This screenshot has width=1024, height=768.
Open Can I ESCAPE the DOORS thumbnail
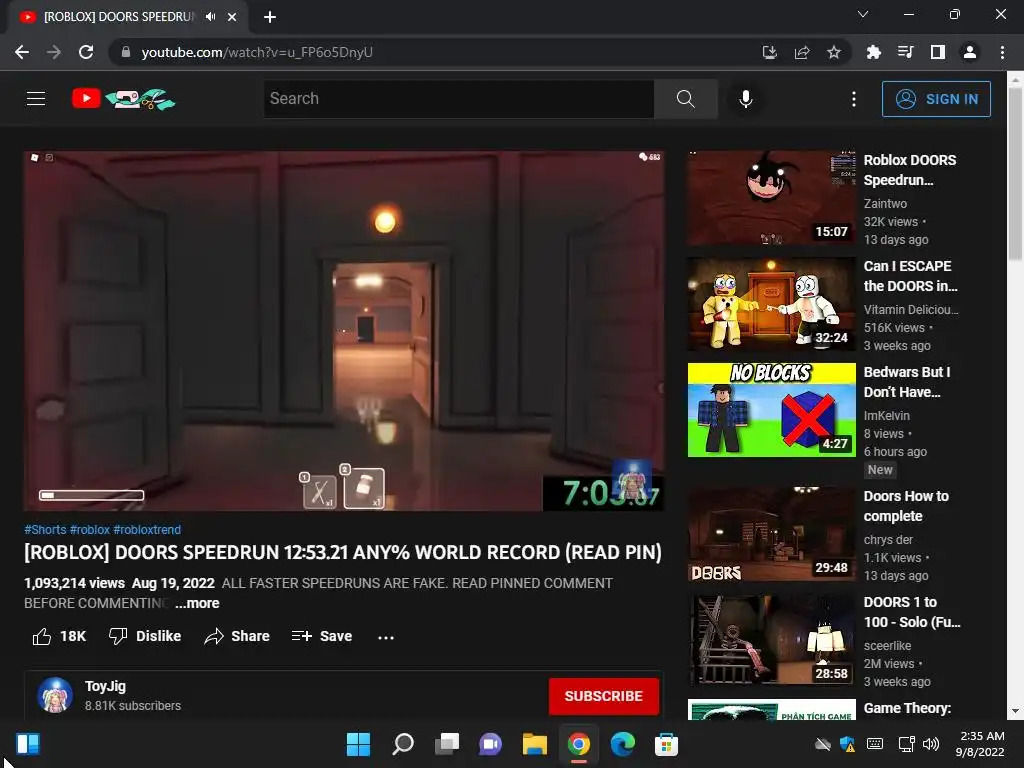click(x=771, y=304)
